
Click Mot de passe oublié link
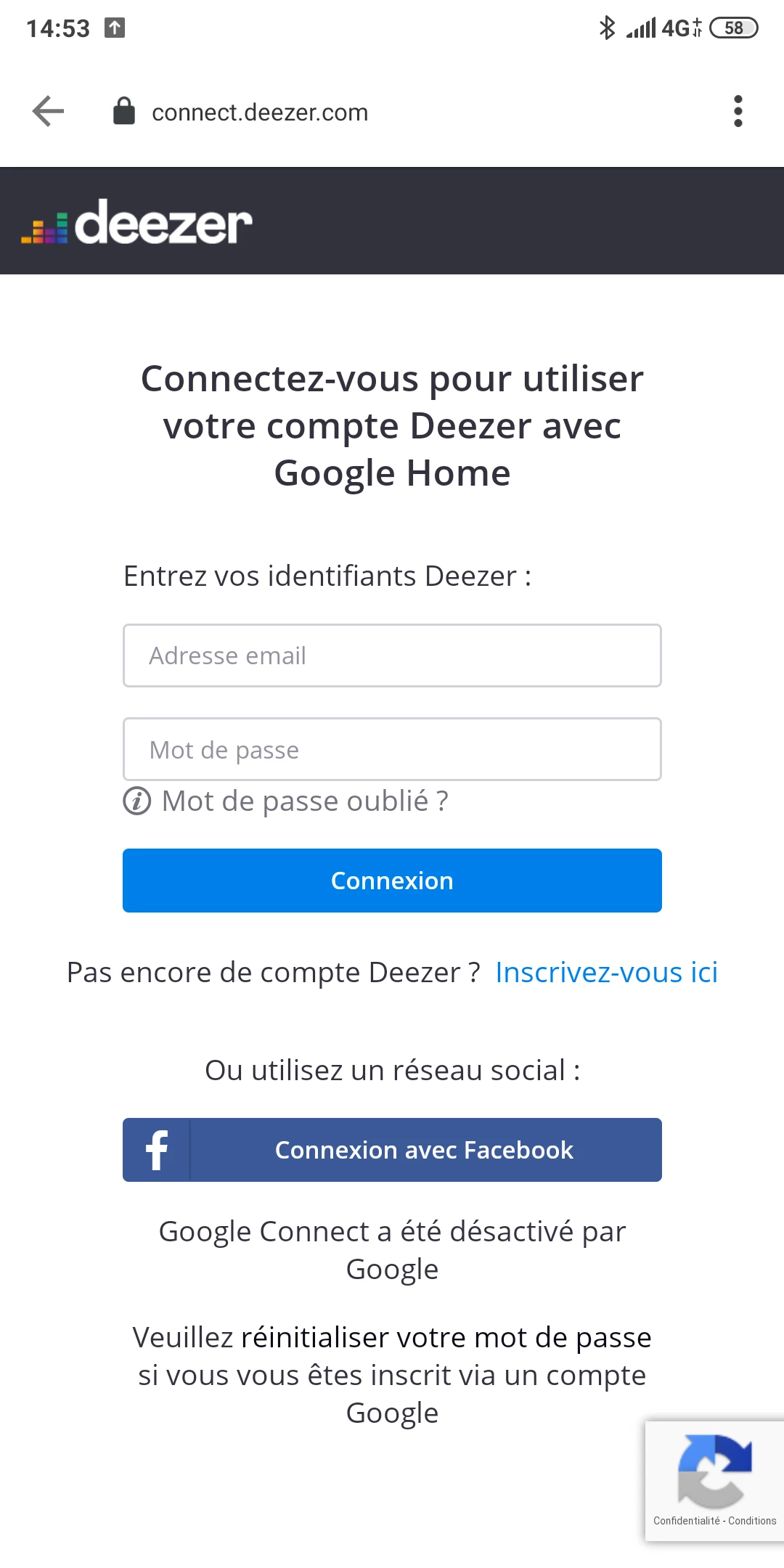(x=305, y=801)
